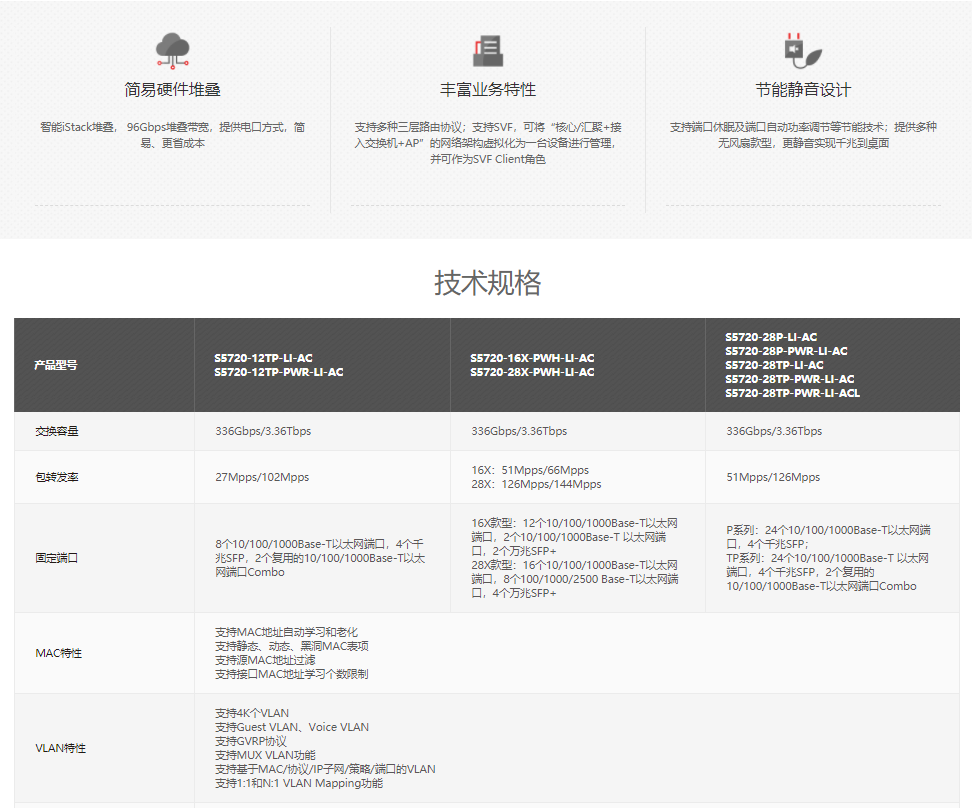Select model S5720-12TP-LI-AC in the table header
This screenshot has height=808, width=972.
pos(263,358)
